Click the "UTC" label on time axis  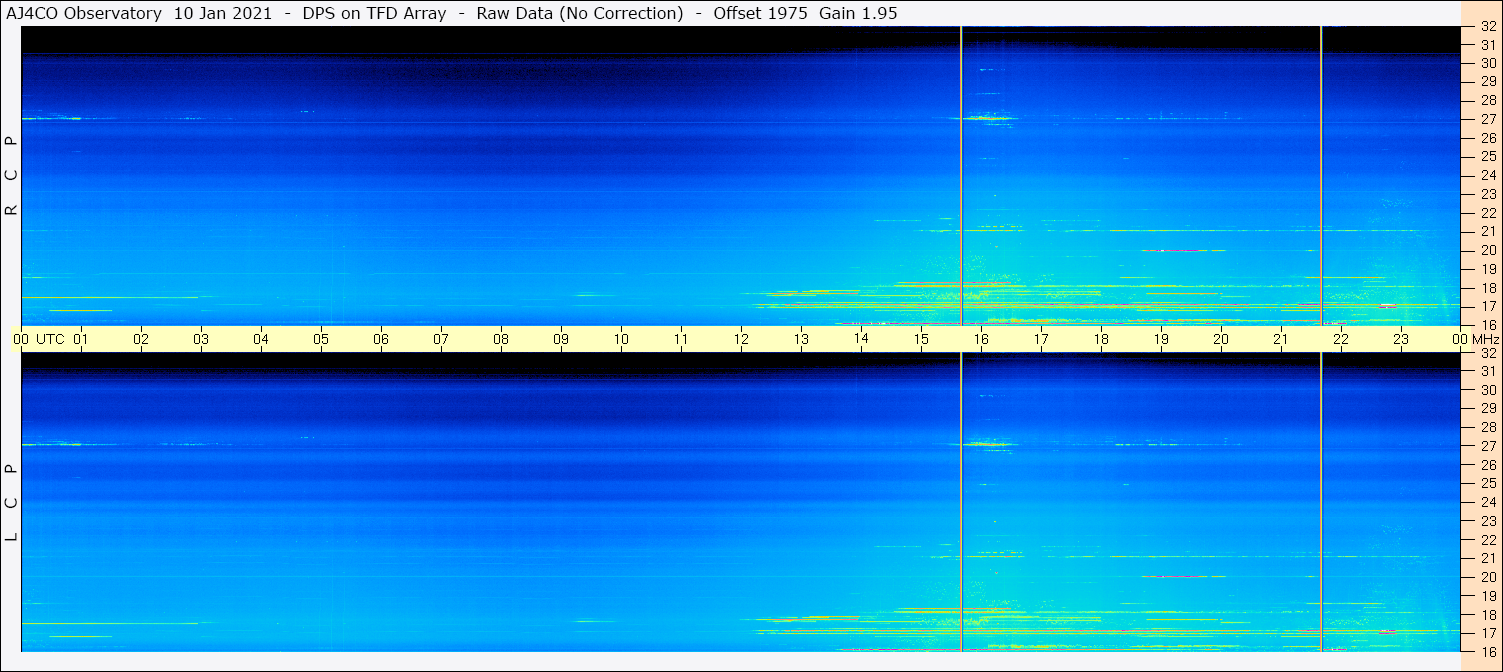pos(50,339)
